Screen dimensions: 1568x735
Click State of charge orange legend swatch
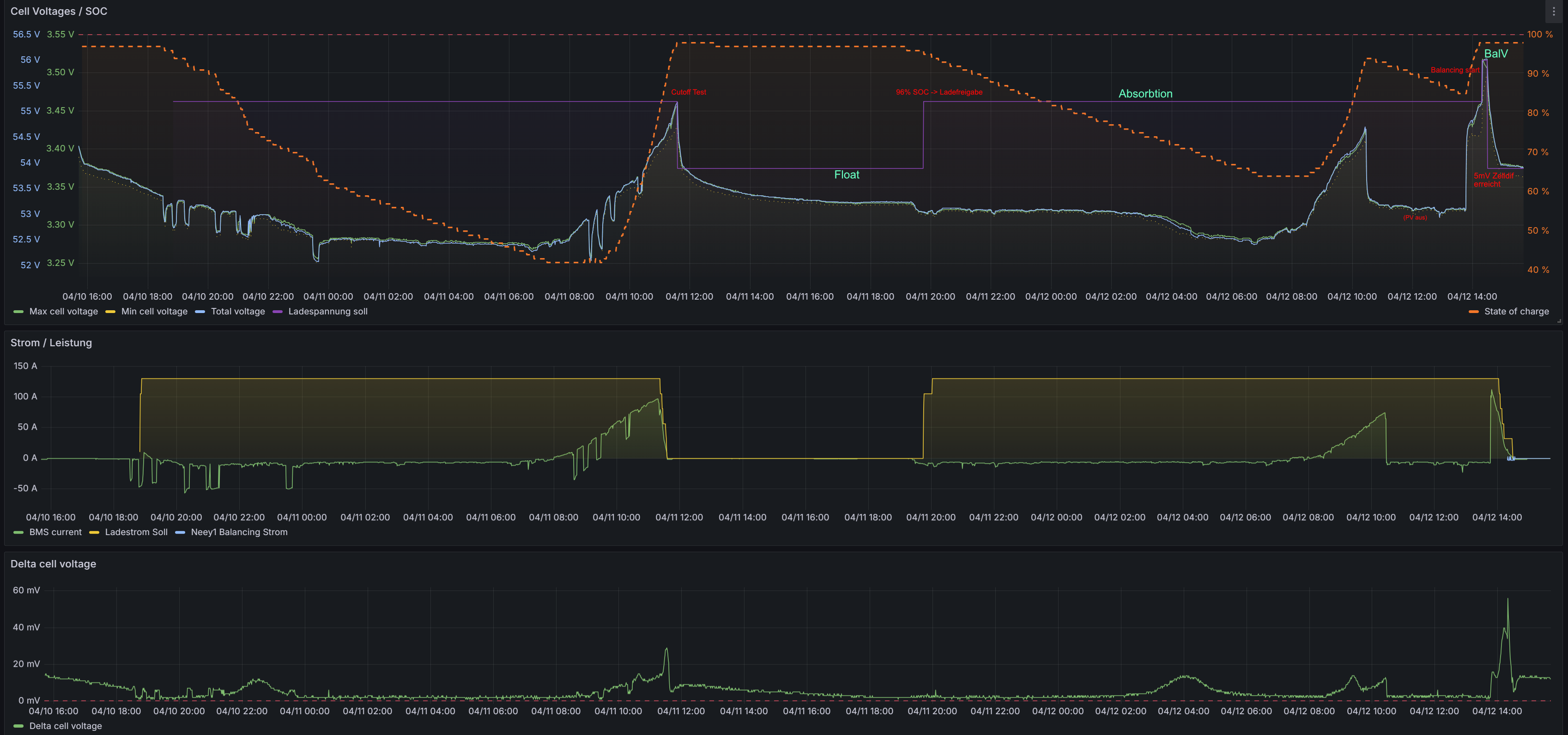[1473, 312]
